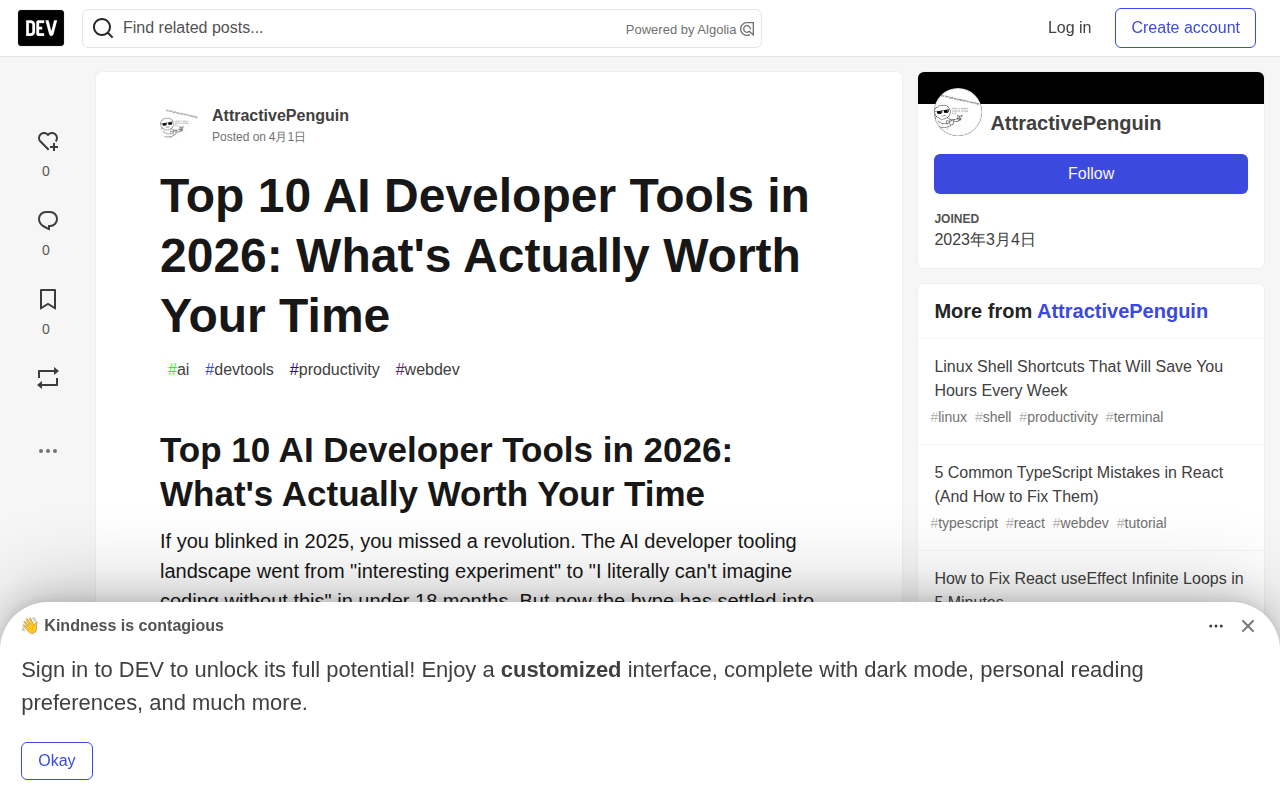Click the Log in link
Viewport: 1280px width, 800px height.
pyautogui.click(x=1069, y=28)
